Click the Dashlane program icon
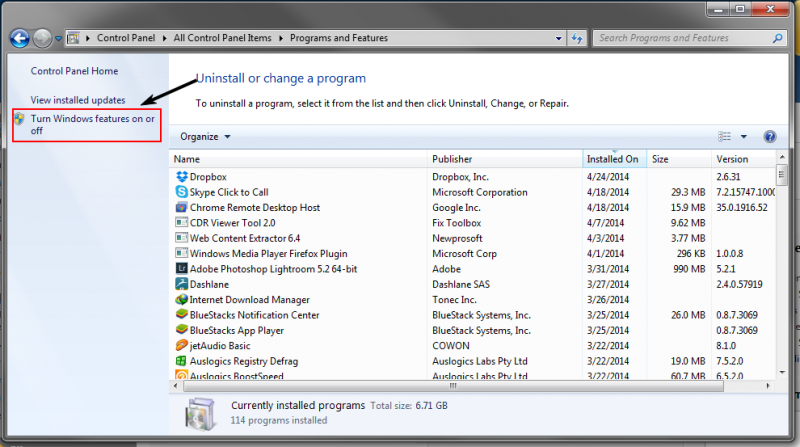Image resolution: width=800 pixels, height=447 pixels. tap(182, 284)
